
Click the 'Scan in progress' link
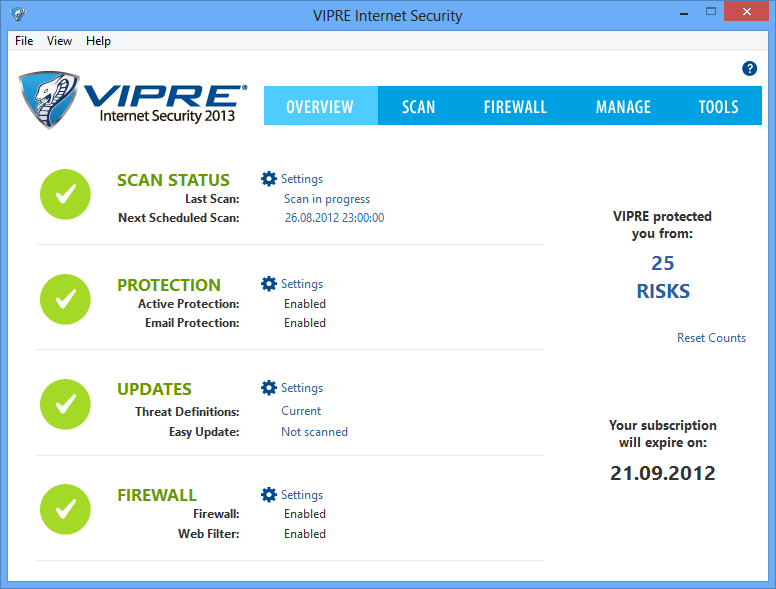(327, 199)
